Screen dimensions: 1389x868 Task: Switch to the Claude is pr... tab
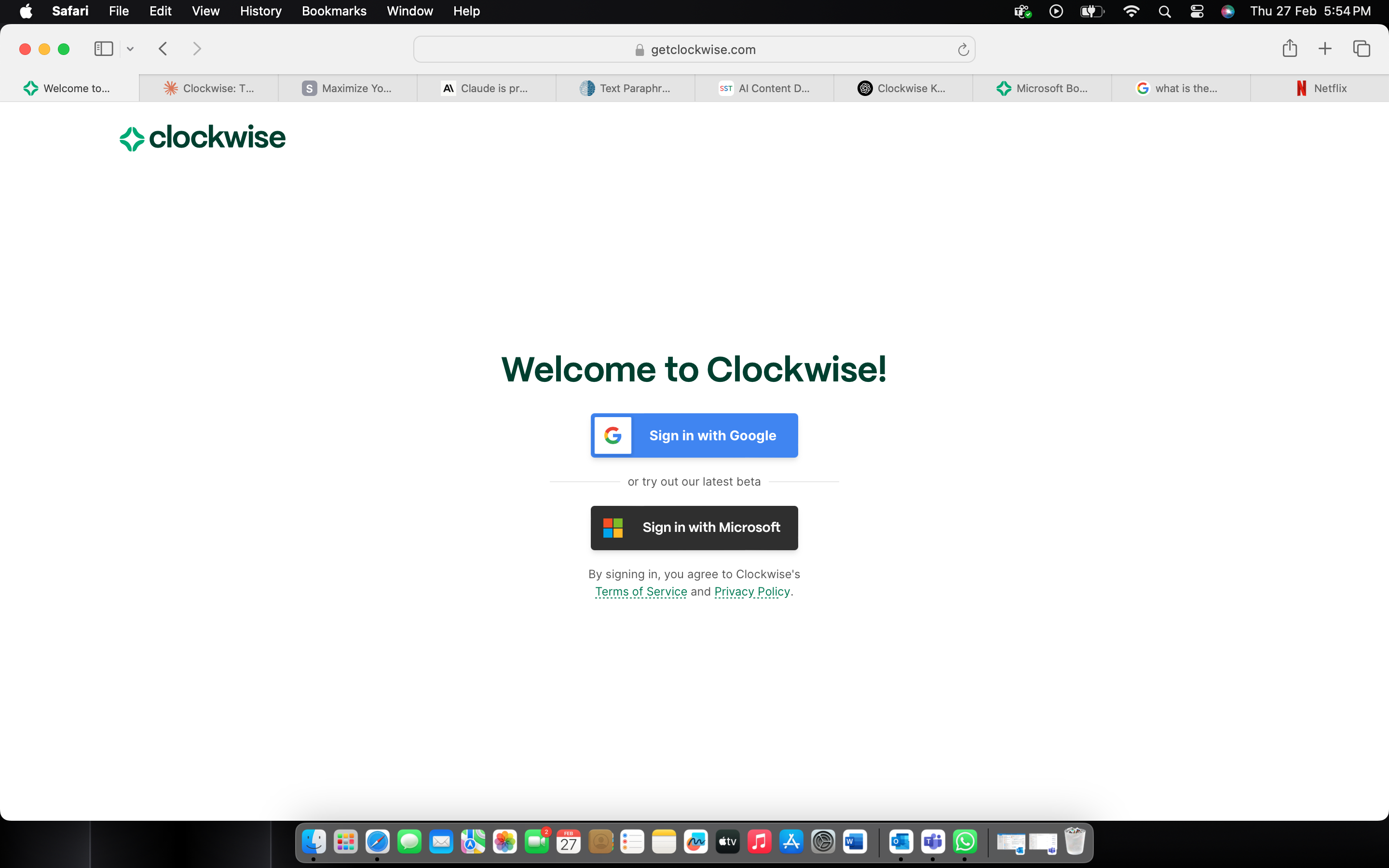(x=487, y=88)
